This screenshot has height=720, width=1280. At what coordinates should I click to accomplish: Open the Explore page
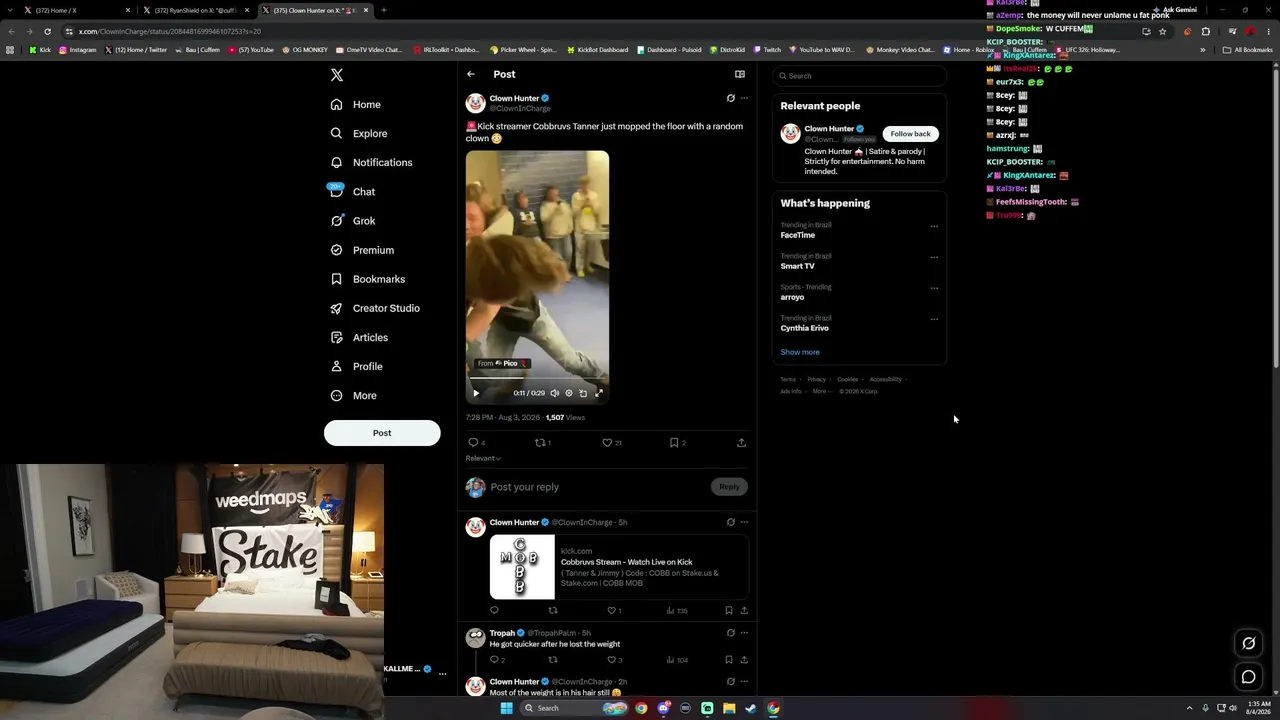coord(358,133)
